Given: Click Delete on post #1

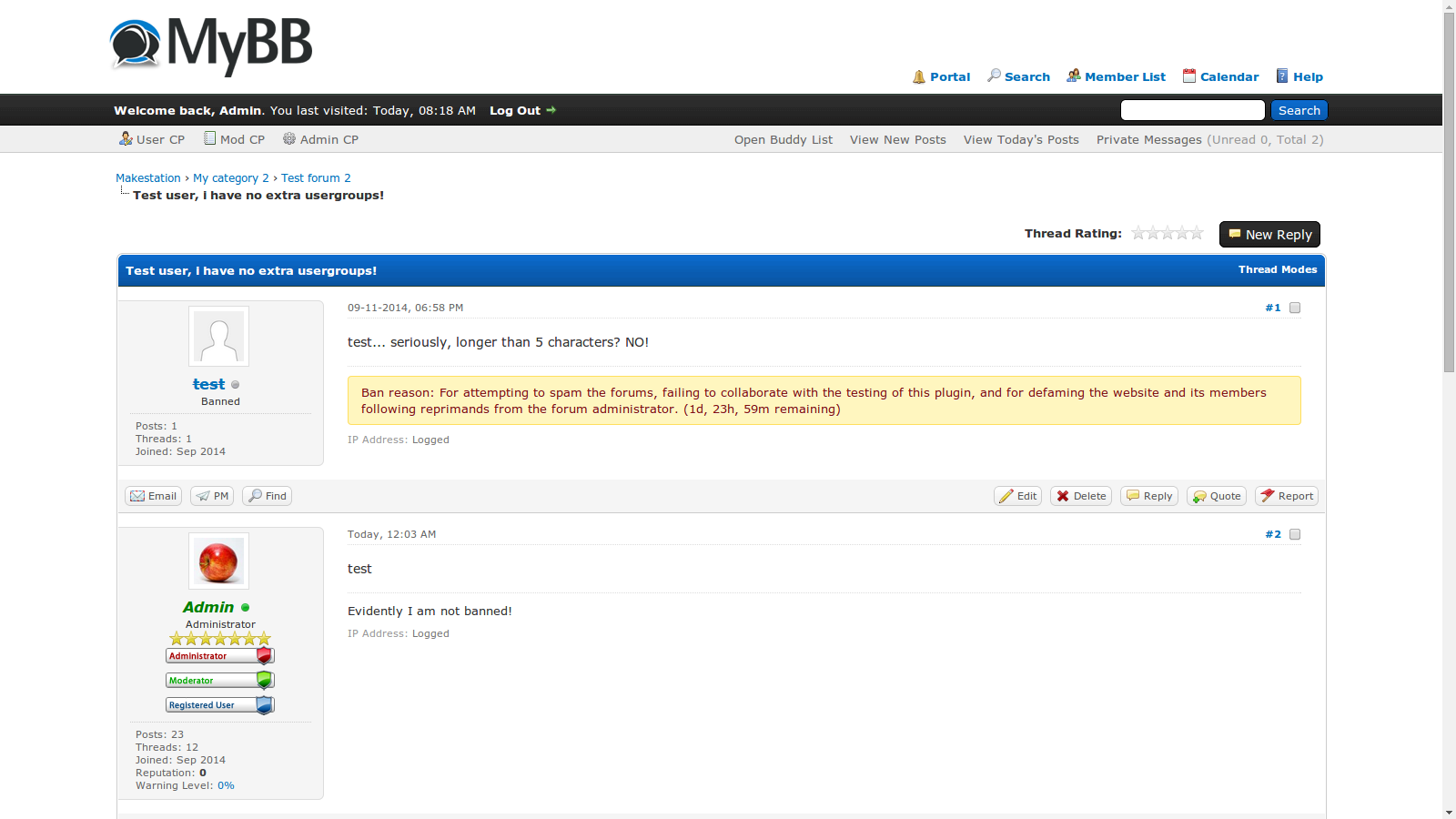Looking at the screenshot, I should pos(1081,496).
